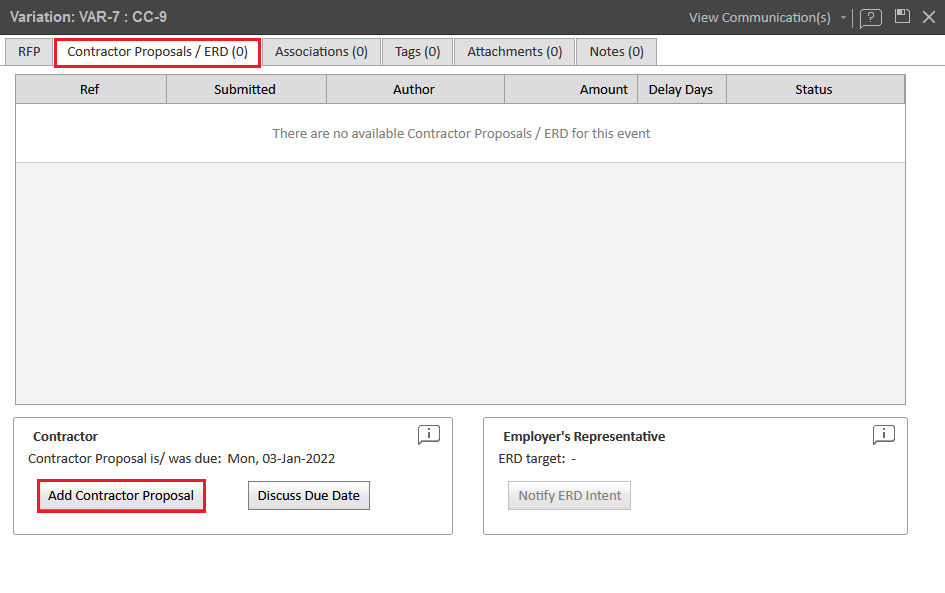Switch to Attachments (0) tab

pyautogui.click(x=514, y=52)
